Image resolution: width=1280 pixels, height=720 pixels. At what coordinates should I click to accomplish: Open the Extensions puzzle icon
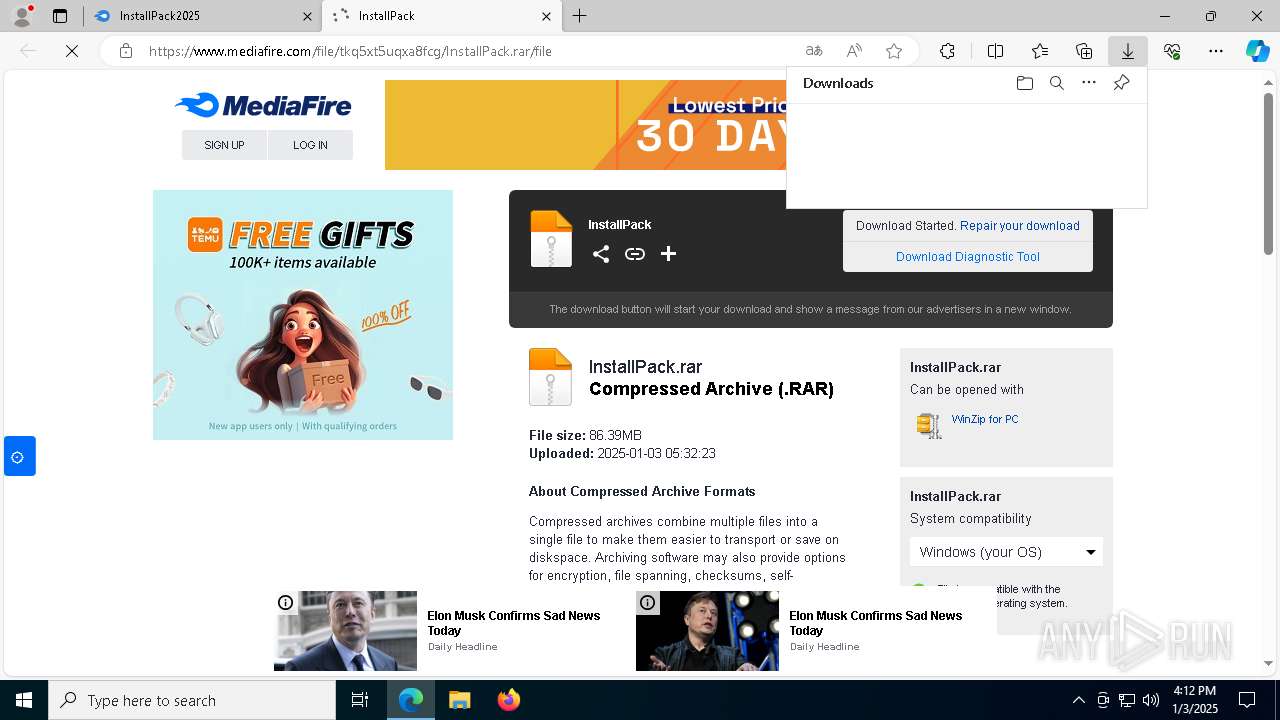click(x=947, y=51)
